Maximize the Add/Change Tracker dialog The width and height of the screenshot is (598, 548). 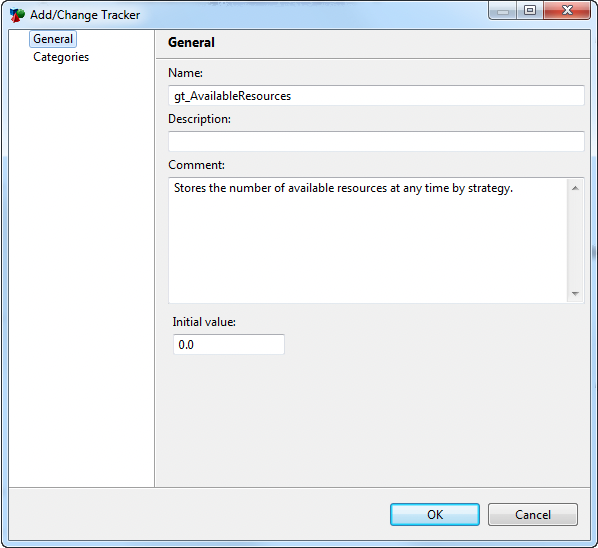[530, 11]
